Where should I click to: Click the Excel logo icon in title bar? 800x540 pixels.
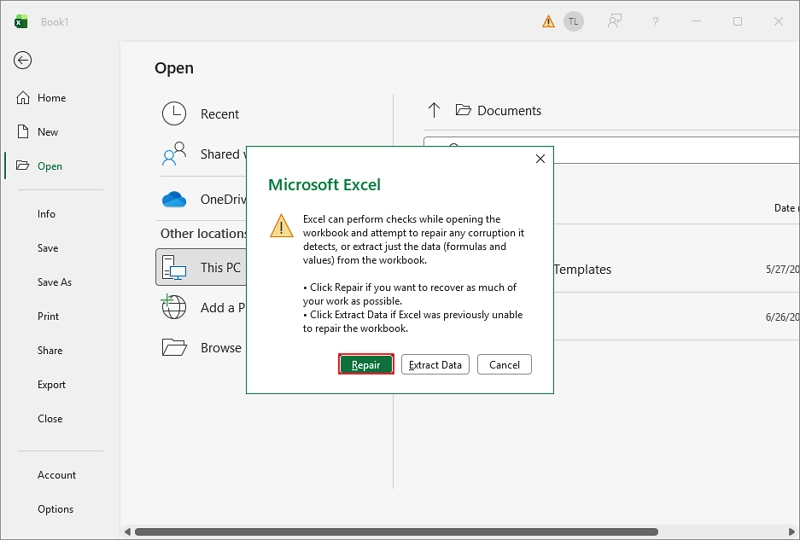click(x=21, y=22)
